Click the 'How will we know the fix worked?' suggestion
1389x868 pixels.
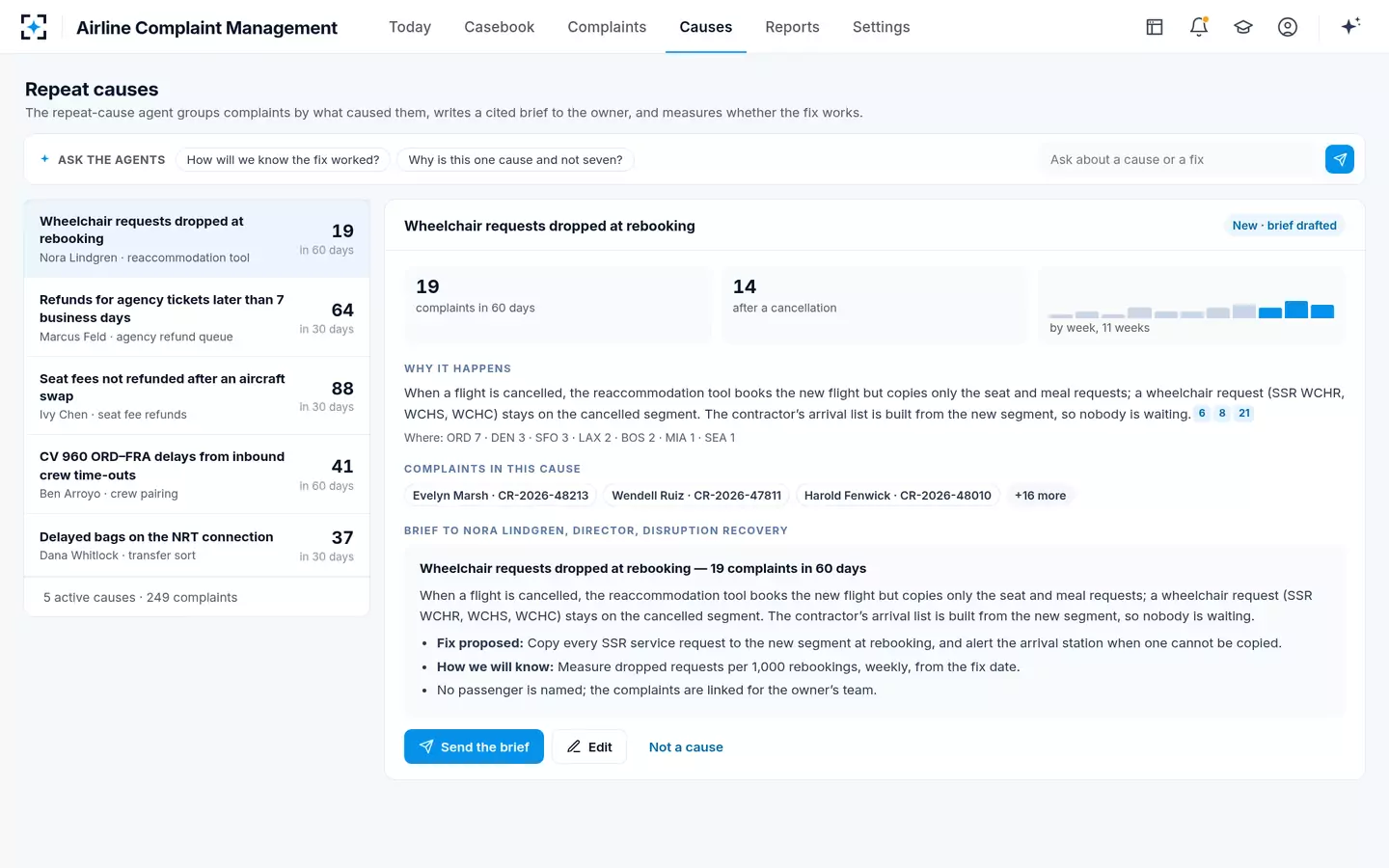tap(283, 160)
